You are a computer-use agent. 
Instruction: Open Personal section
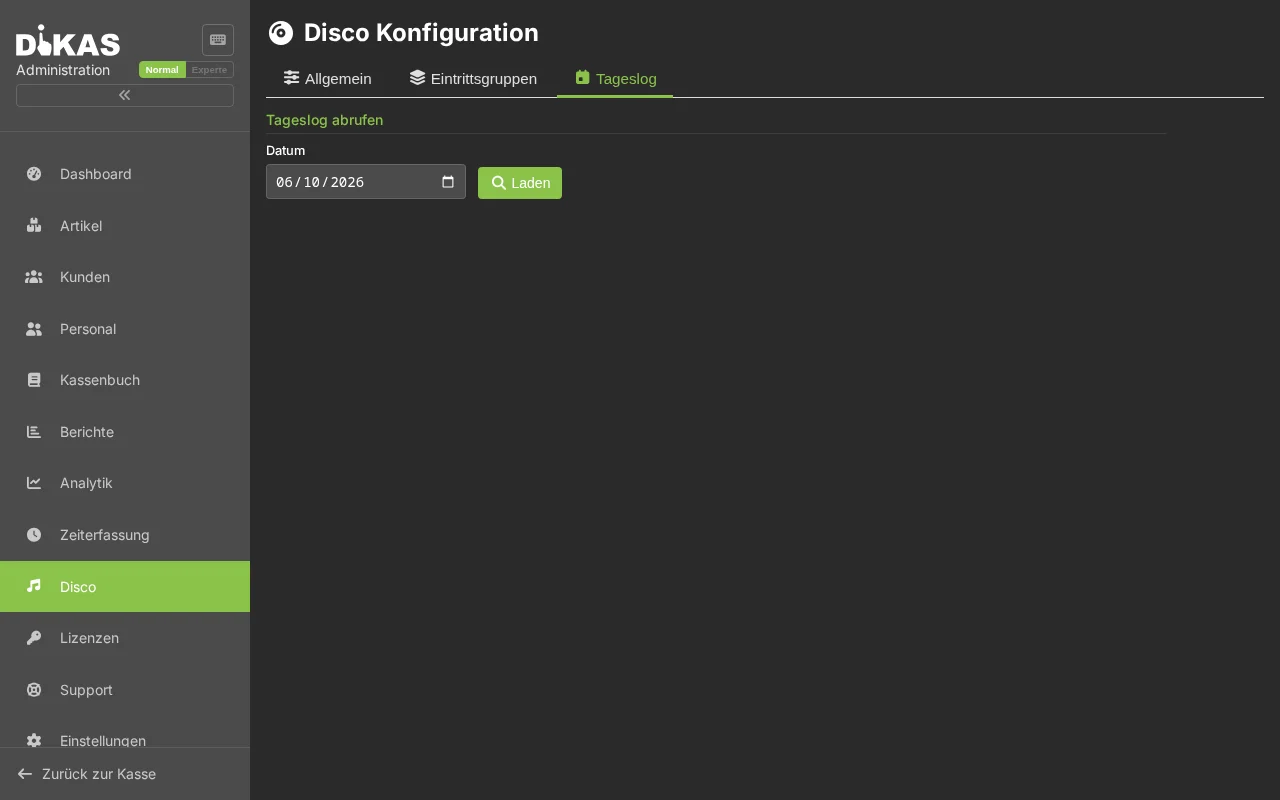[125, 329]
